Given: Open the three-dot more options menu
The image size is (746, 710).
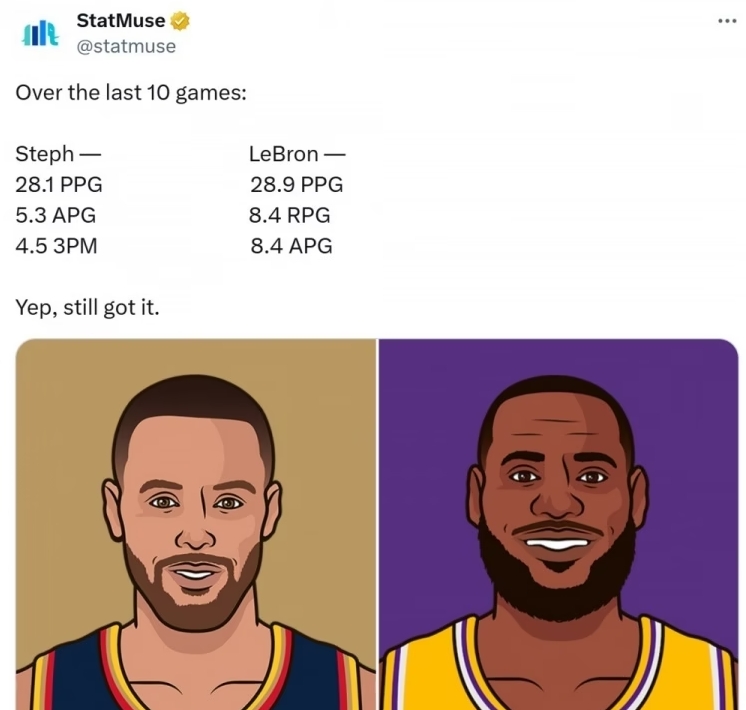Looking at the screenshot, I should point(727,21).
